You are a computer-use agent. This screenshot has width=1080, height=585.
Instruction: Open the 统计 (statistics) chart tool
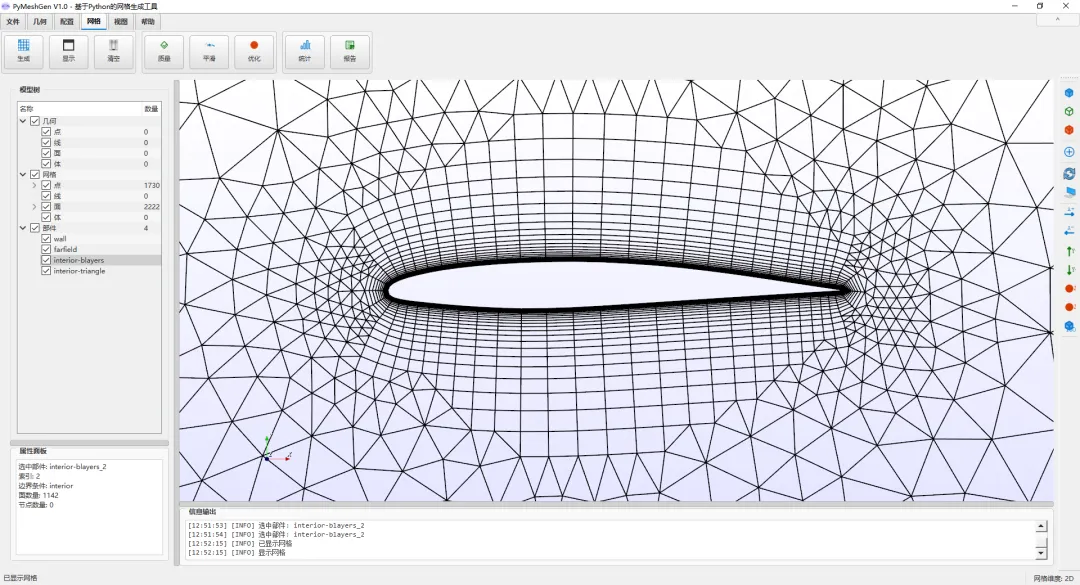(x=304, y=51)
